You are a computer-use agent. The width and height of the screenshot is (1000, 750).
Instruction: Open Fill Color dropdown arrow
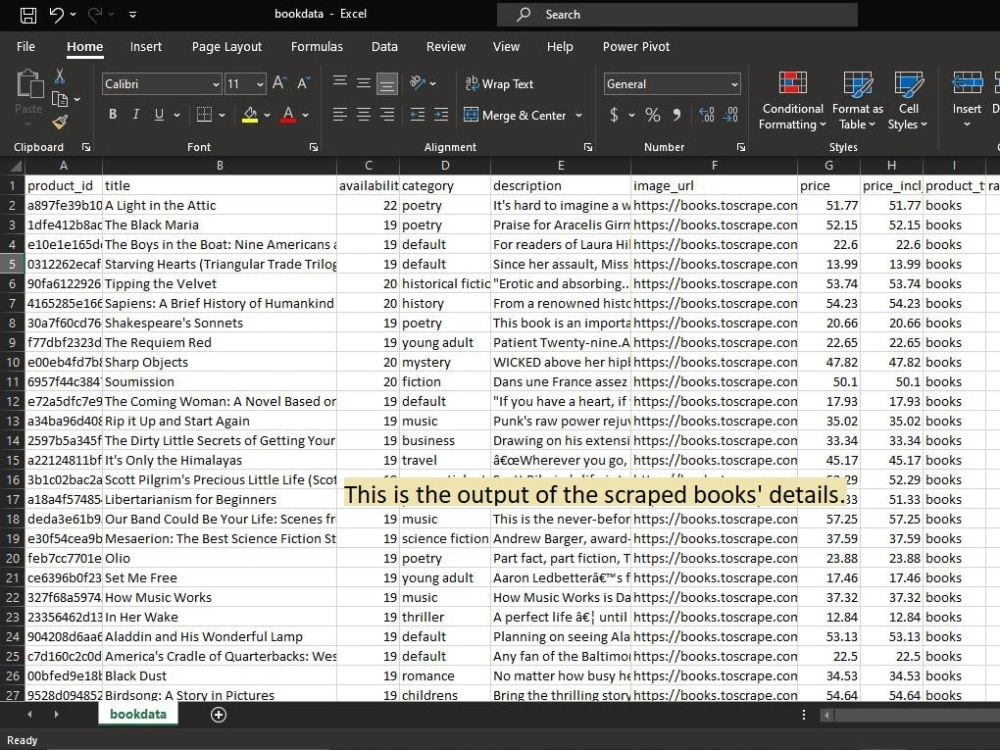pyautogui.click(x=267, y=115)
